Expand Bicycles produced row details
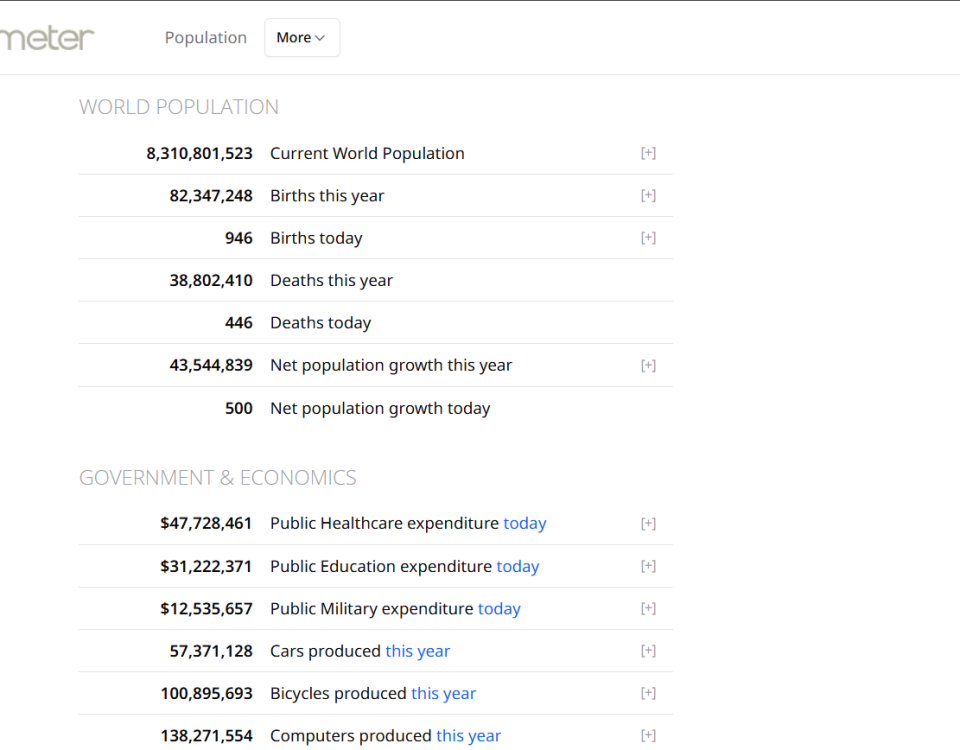This screenshot has height=750, width=960. 648,692
